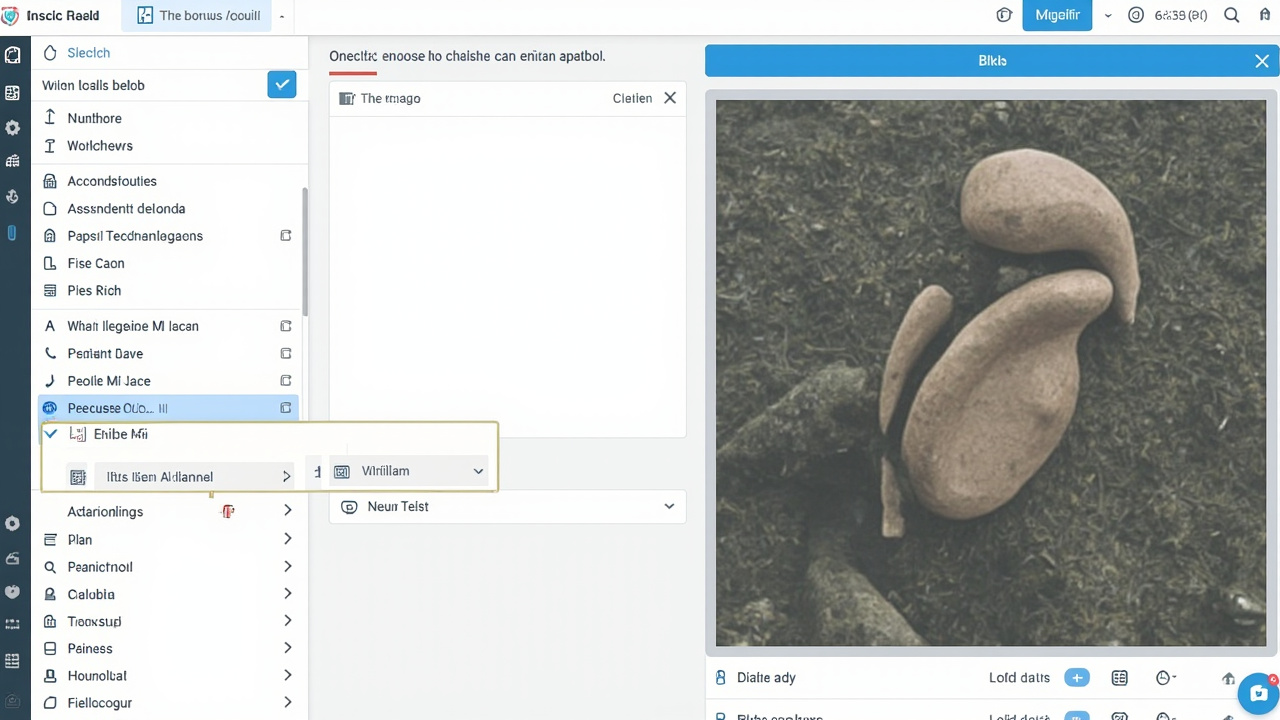
Task: Expand the Plan item in sidebar
Action: click(170, 540)
